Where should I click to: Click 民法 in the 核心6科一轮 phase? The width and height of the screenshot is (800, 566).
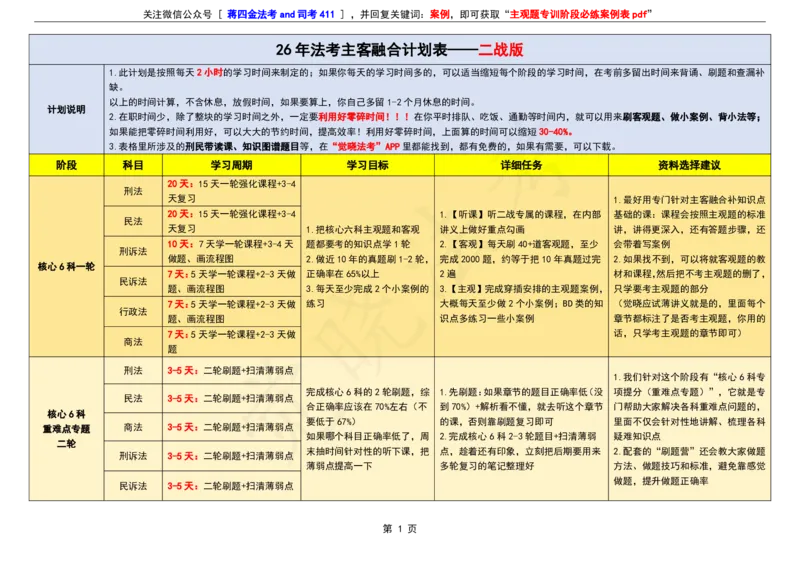[x=133, y=221]
